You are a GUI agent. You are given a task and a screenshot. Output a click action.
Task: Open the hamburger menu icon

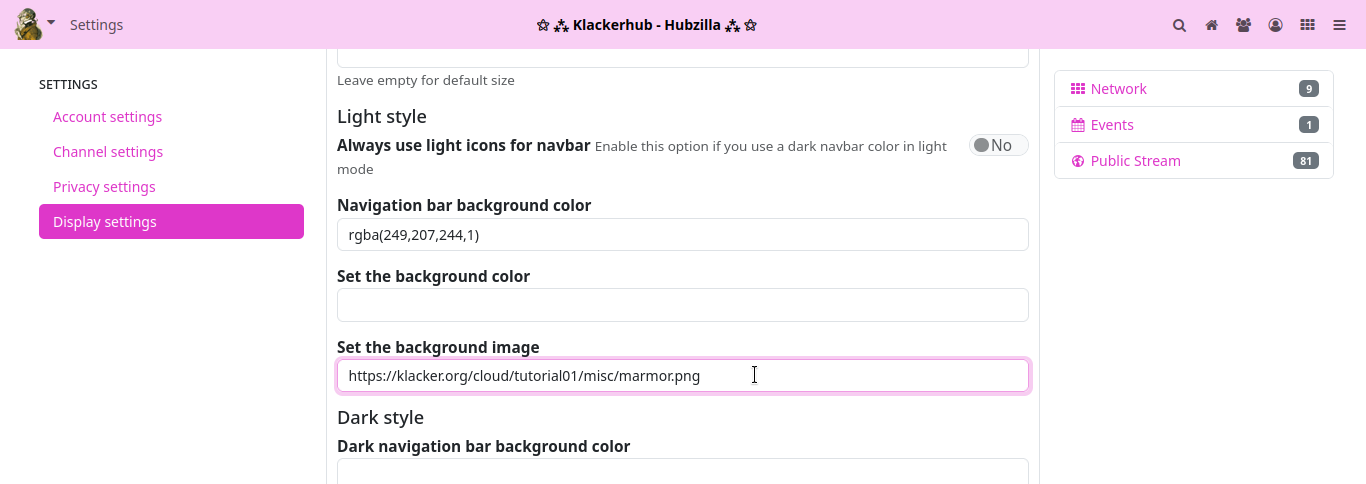(x=1339, y=25)
